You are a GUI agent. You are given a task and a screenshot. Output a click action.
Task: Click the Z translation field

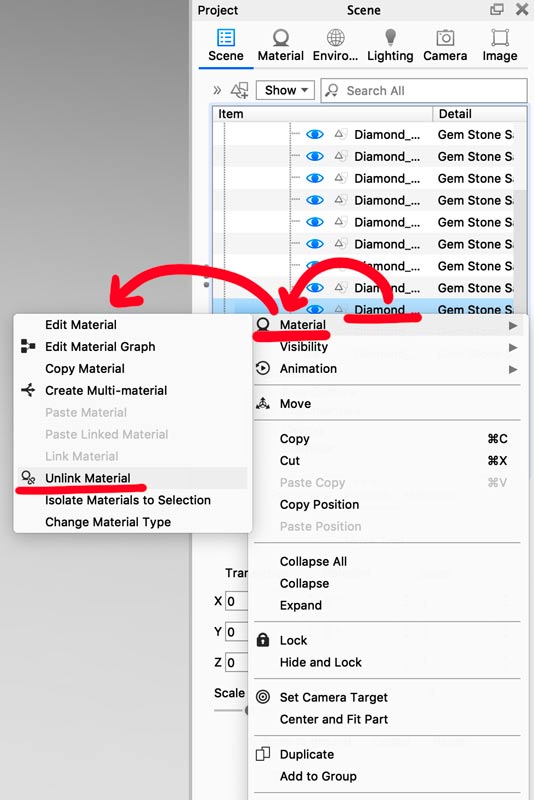click(x=237, y=662)
